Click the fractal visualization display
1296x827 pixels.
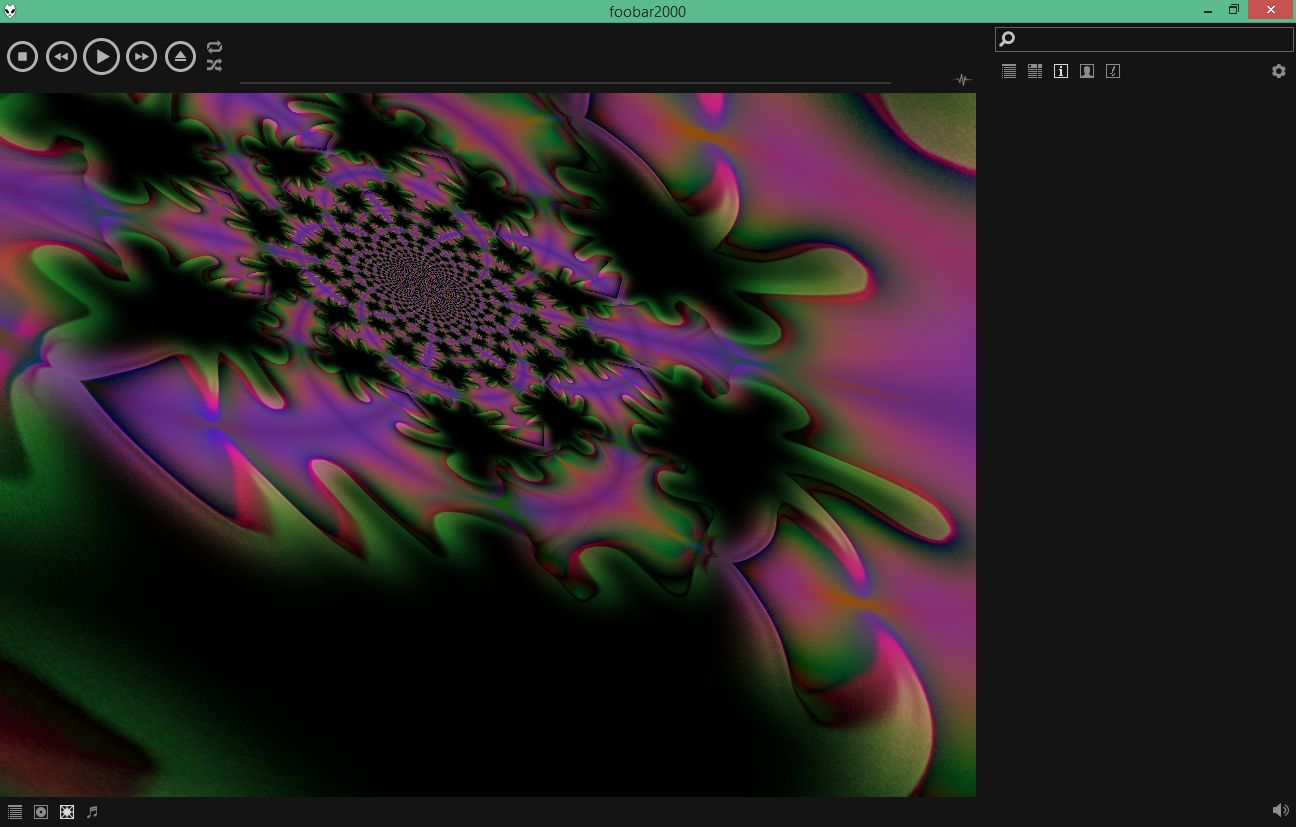488,445
